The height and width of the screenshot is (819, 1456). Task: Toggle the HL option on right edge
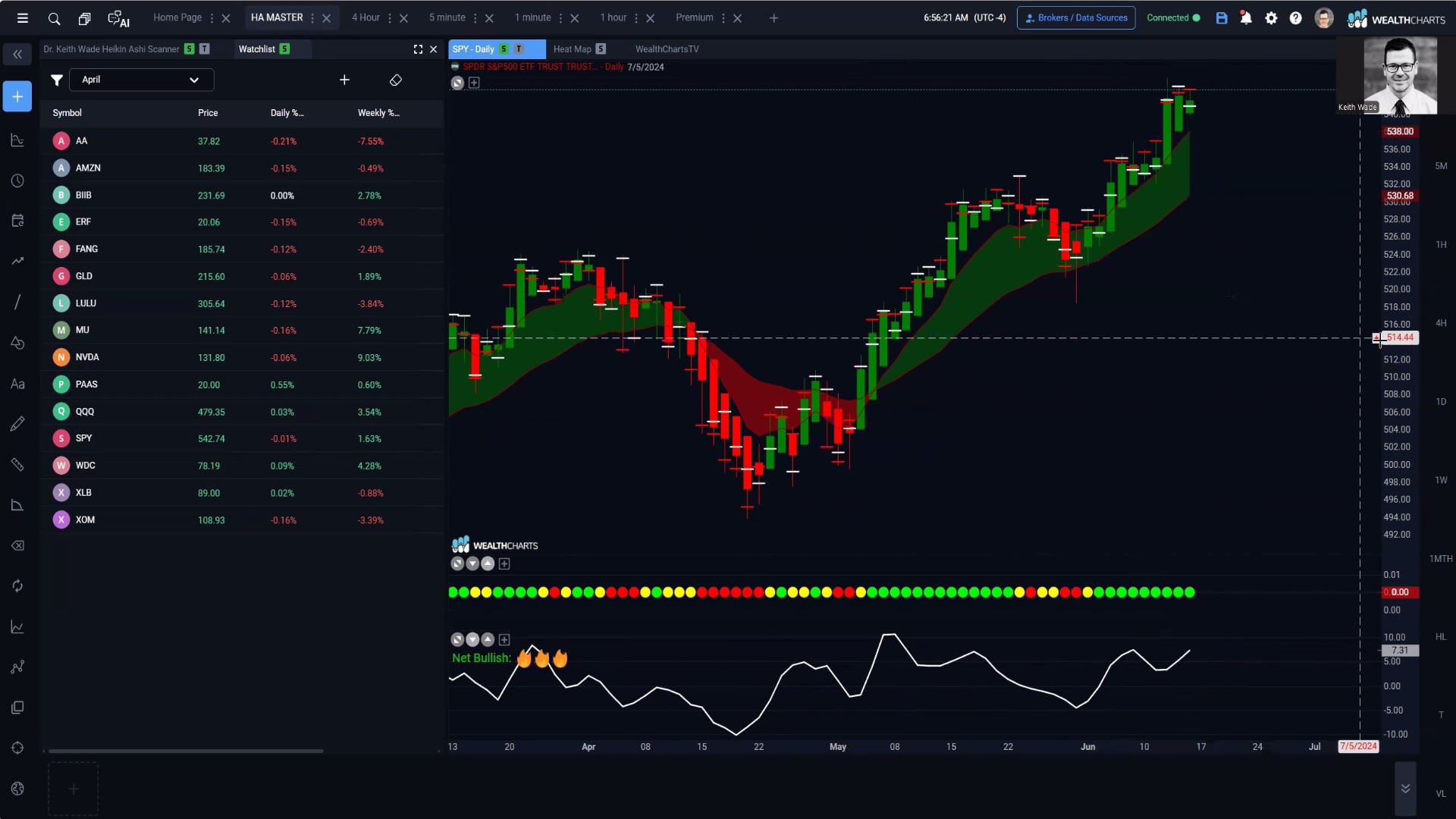1441,637
